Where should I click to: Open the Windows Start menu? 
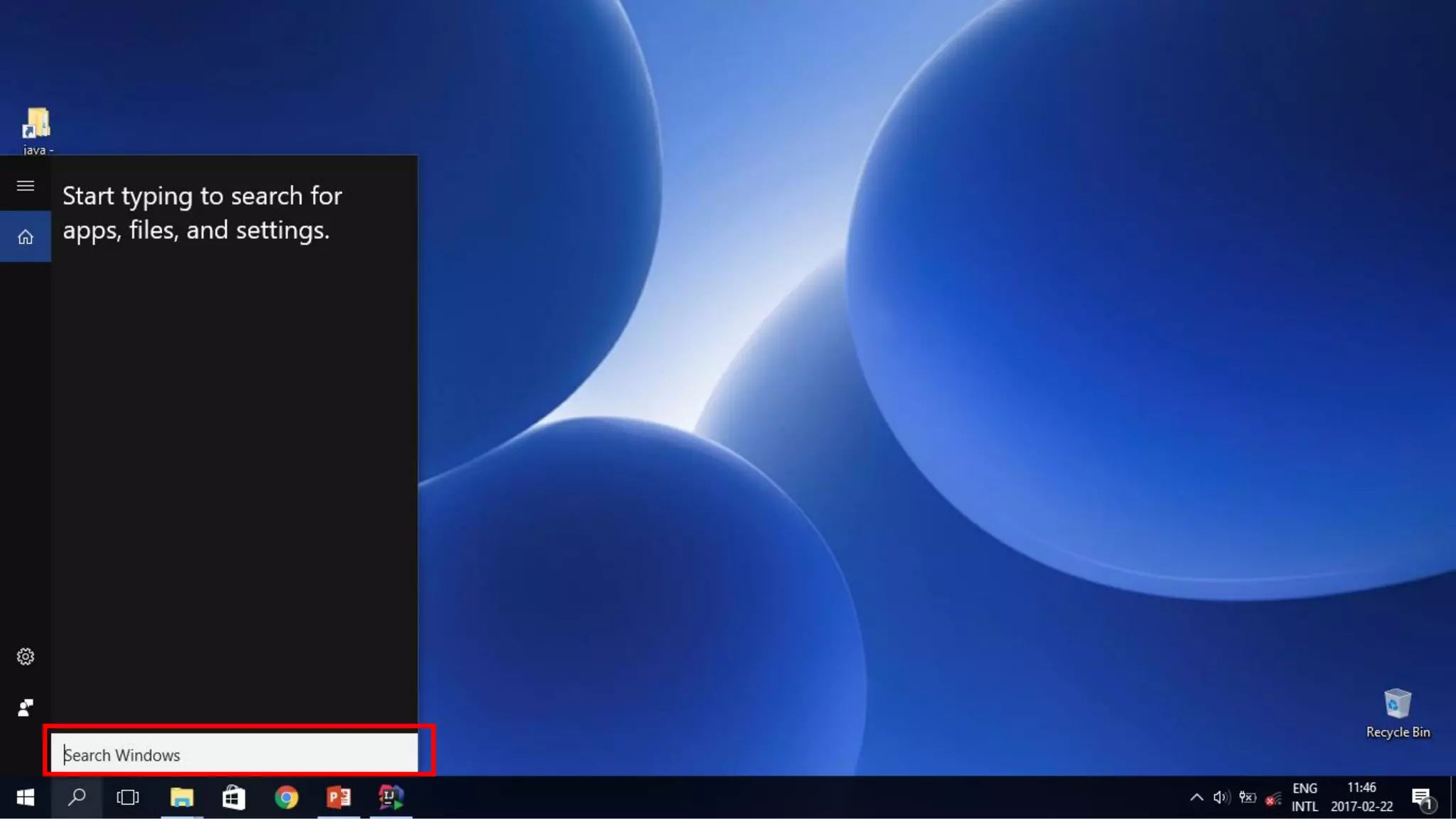point(26,798)
